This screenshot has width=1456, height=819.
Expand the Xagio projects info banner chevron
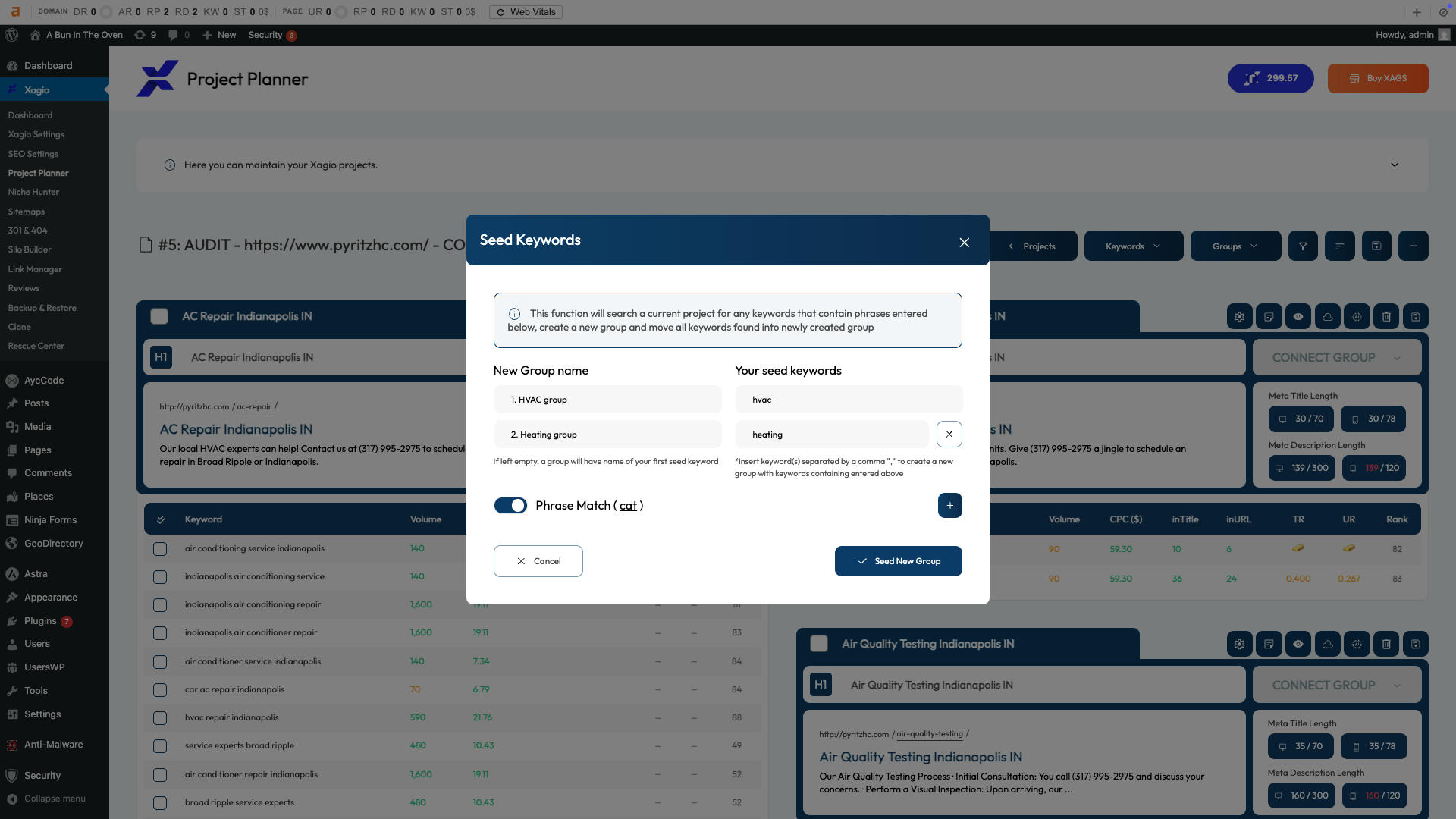[x=1394, y=165]
